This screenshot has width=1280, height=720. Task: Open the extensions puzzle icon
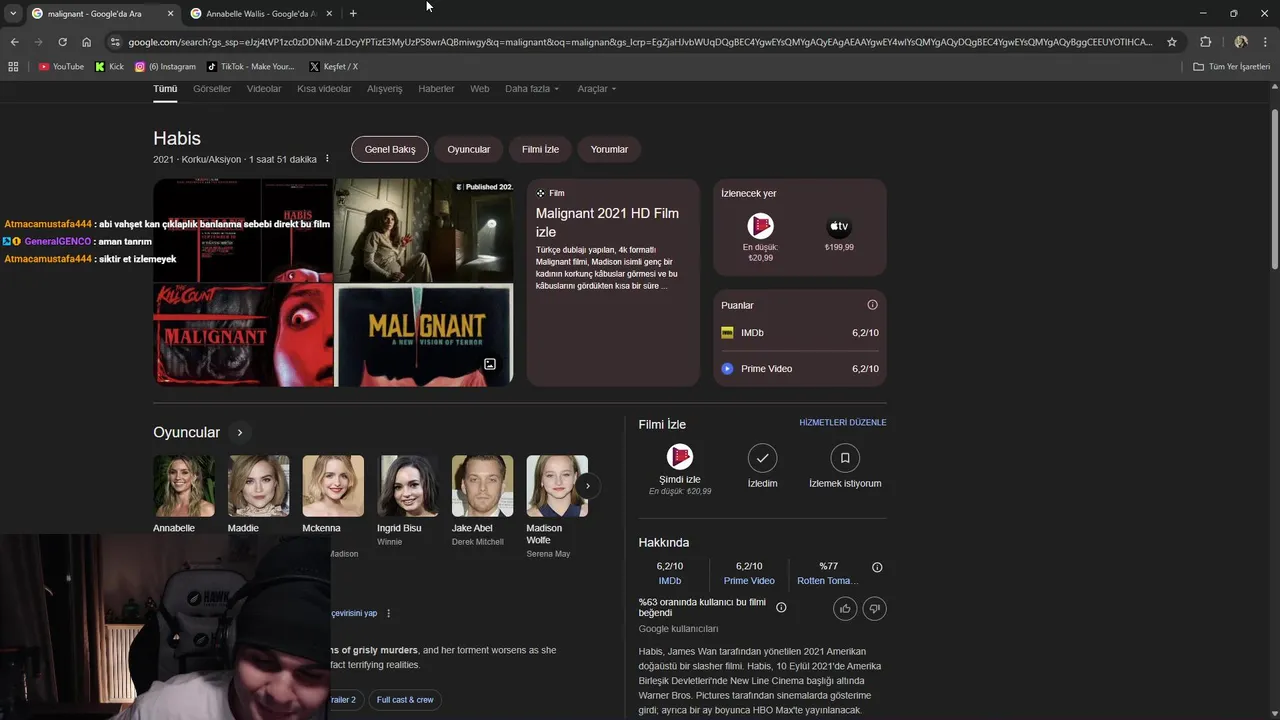coord(1205,42)
